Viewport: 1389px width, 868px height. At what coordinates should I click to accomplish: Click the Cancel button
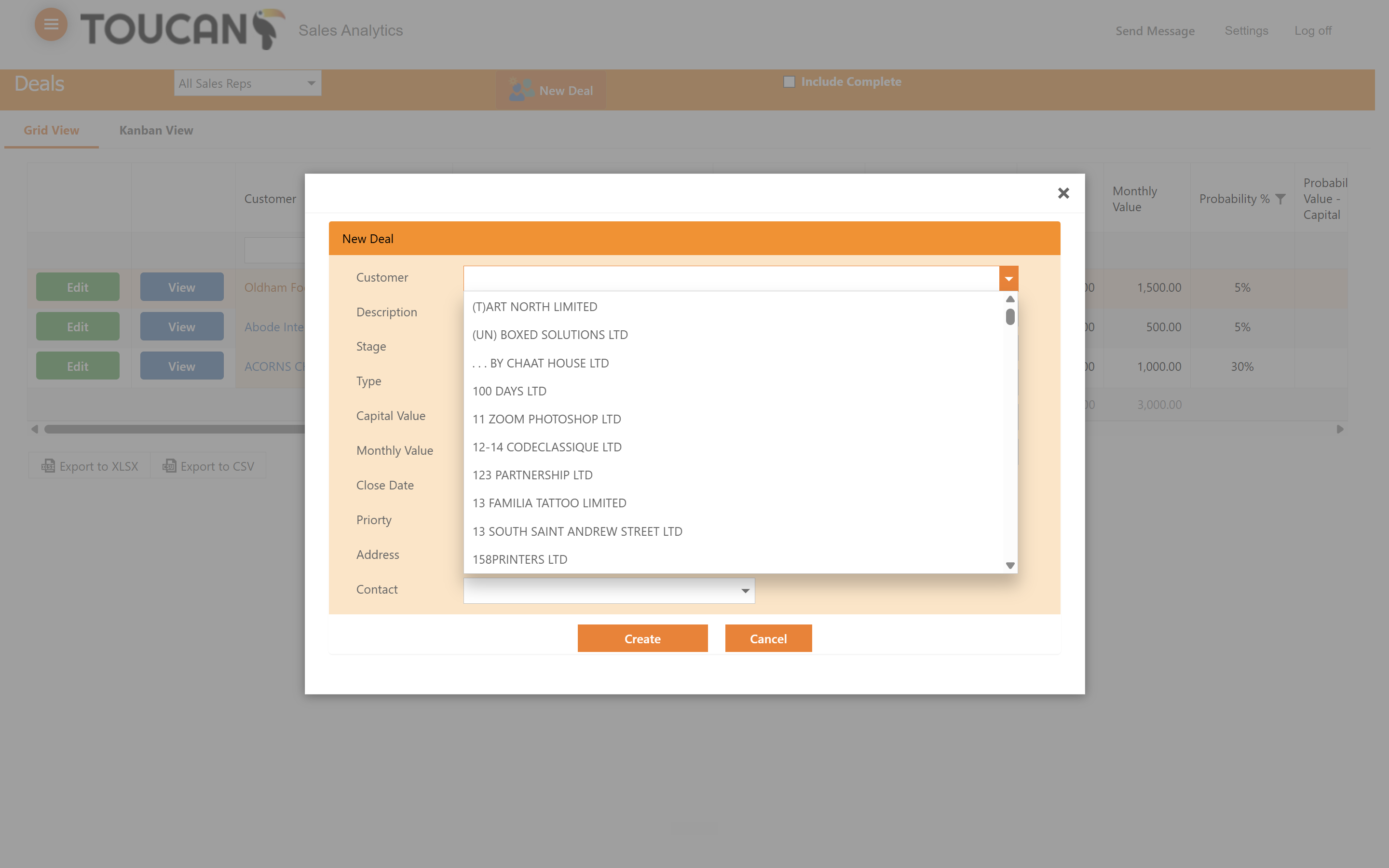(x=768, y=638)
